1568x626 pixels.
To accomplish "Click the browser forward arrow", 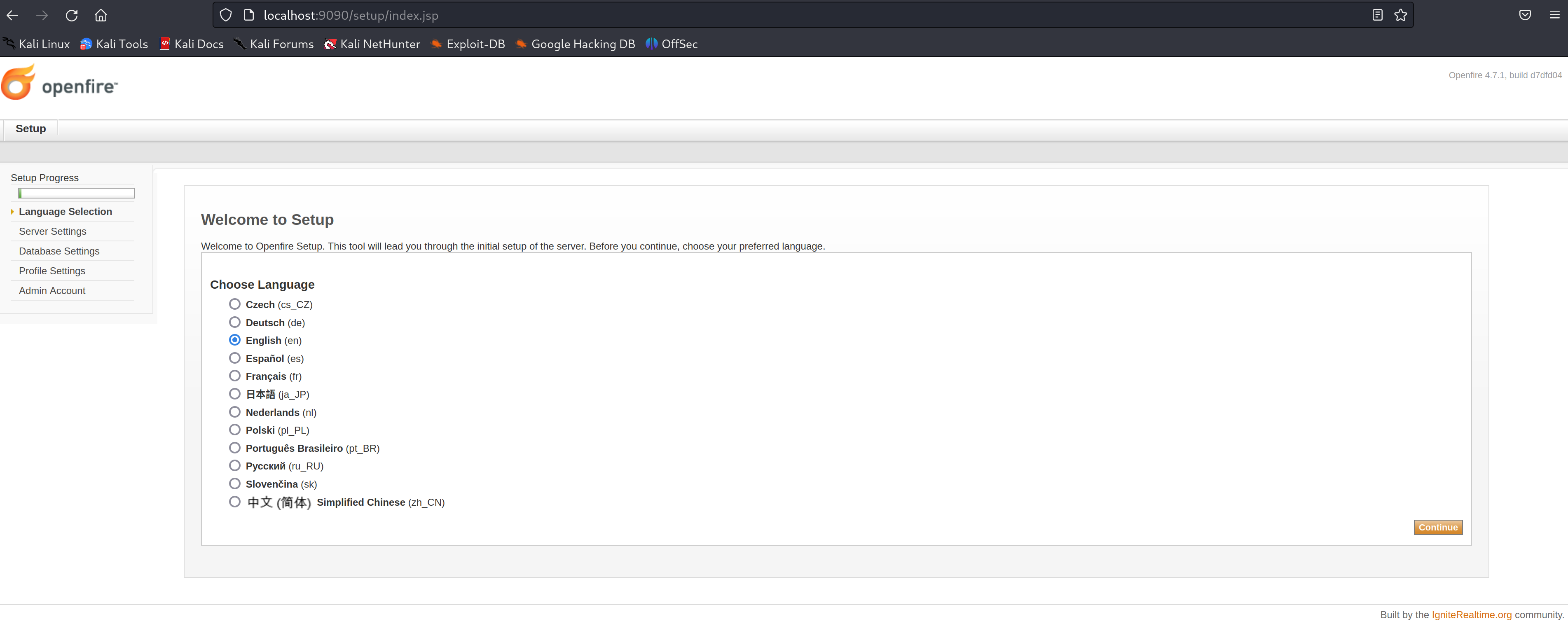I will pyautogui.click(x=42, y=15).
